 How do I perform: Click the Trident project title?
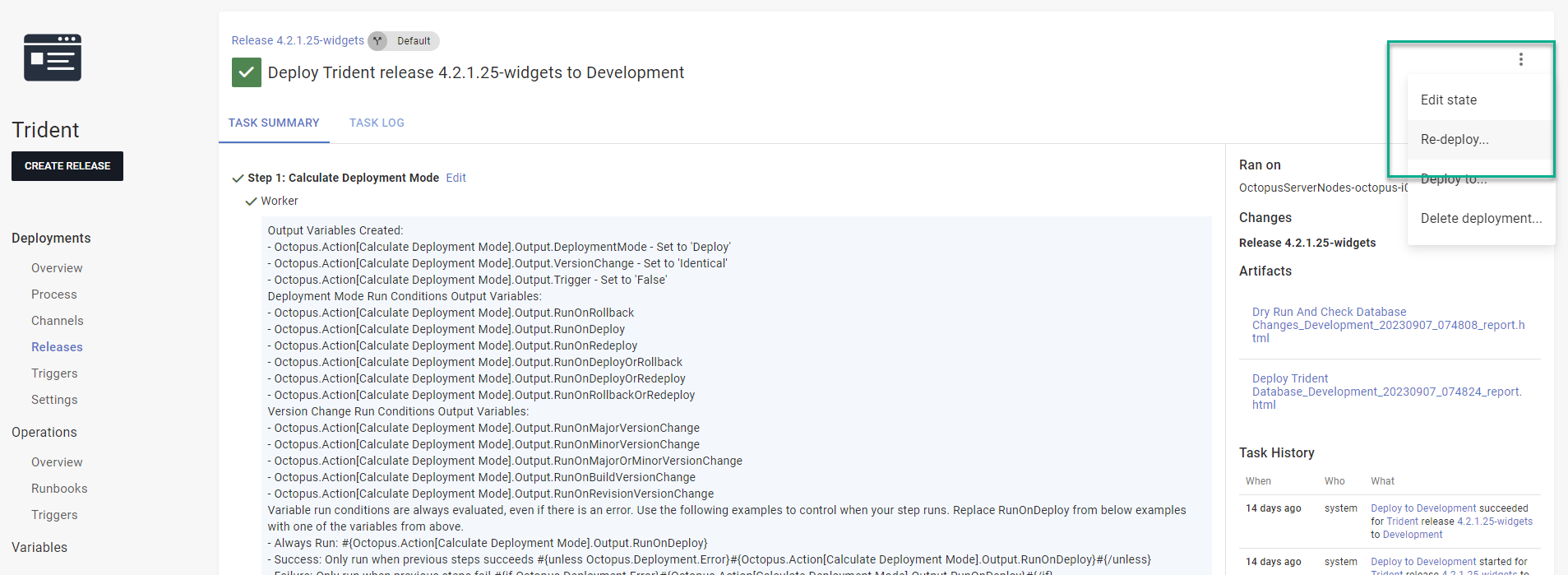[45, 130]
